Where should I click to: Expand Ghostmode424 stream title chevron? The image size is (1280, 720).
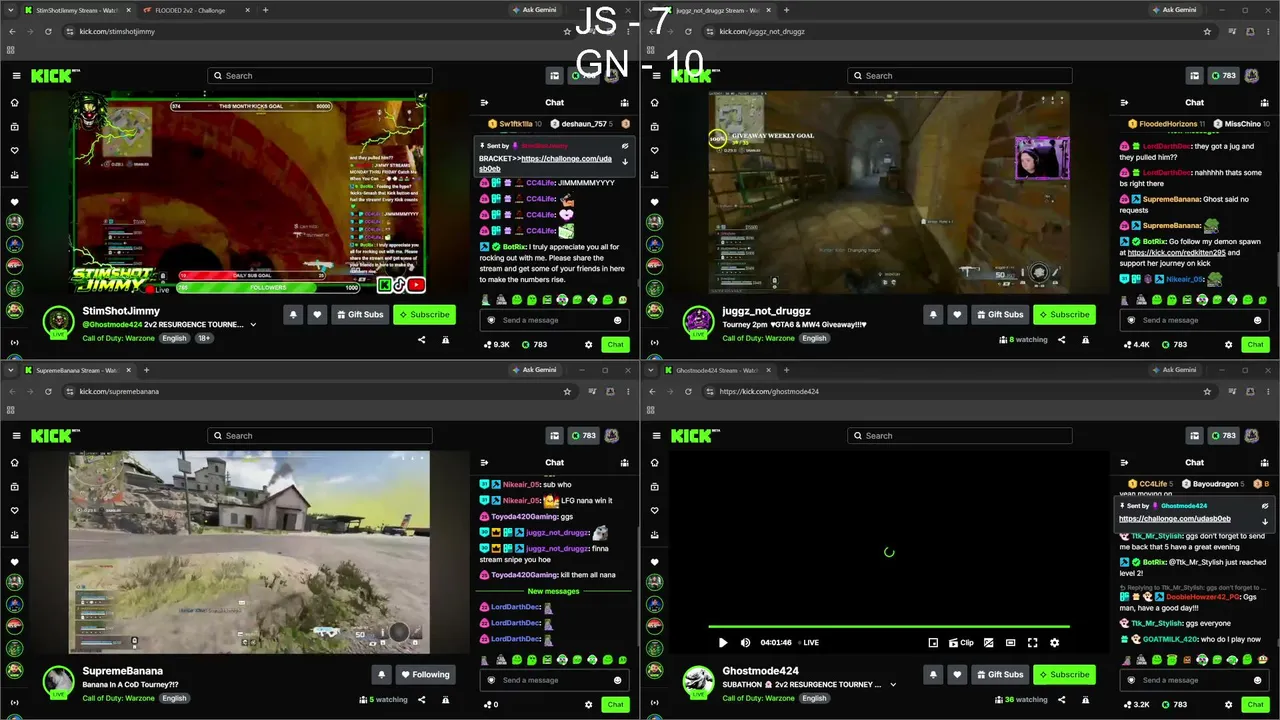(x=893, y=685)
